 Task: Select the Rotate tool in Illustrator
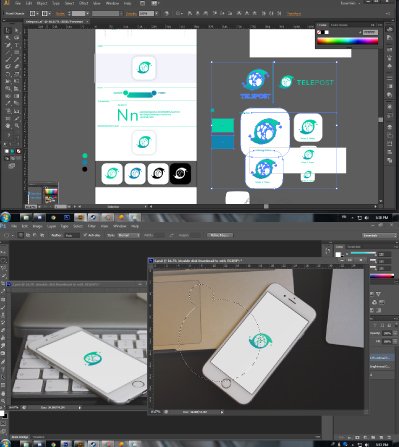pyautogui.click(x=8, y=74)
